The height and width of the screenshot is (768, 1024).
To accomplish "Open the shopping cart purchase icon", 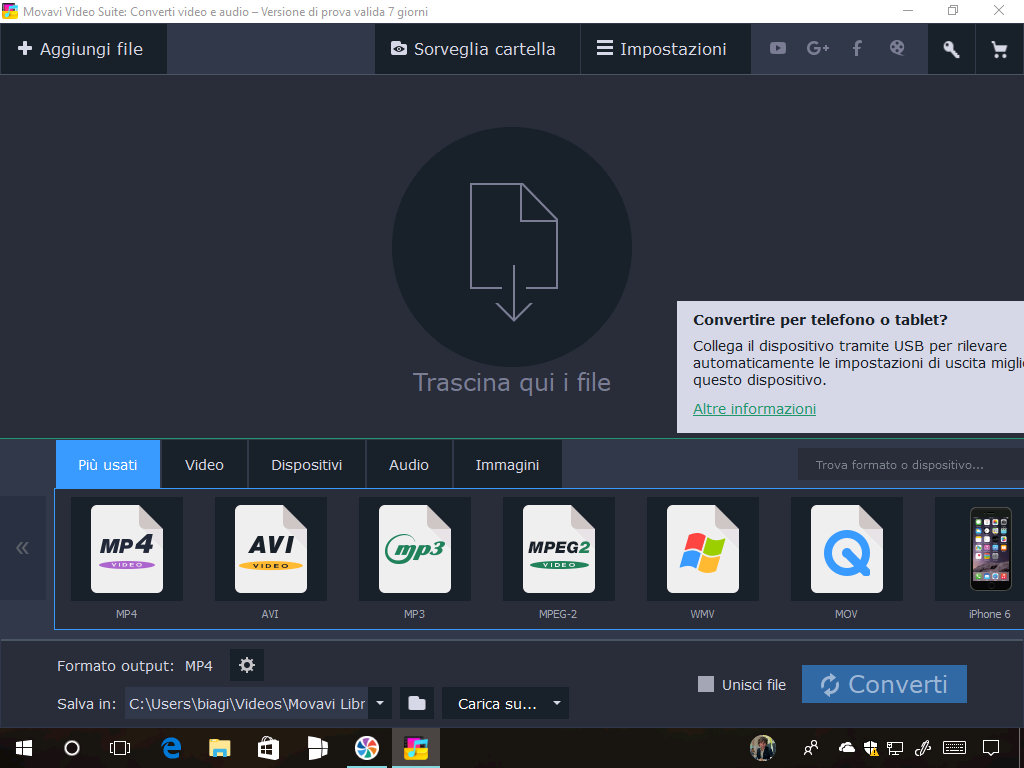I will point(999,49).
